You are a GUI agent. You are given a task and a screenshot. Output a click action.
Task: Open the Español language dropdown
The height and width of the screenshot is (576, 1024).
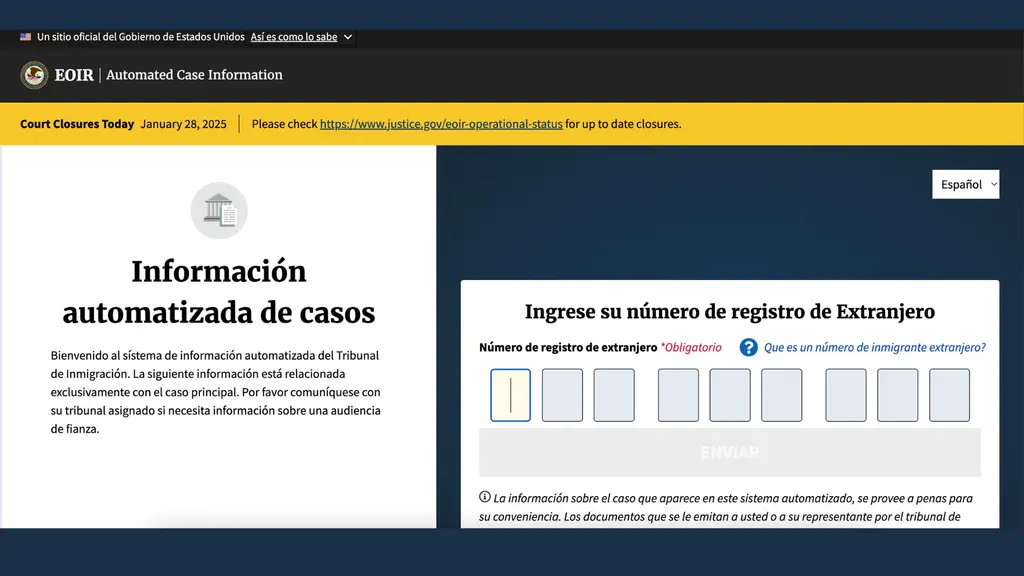pyautogui.click(x=965, y=184)
